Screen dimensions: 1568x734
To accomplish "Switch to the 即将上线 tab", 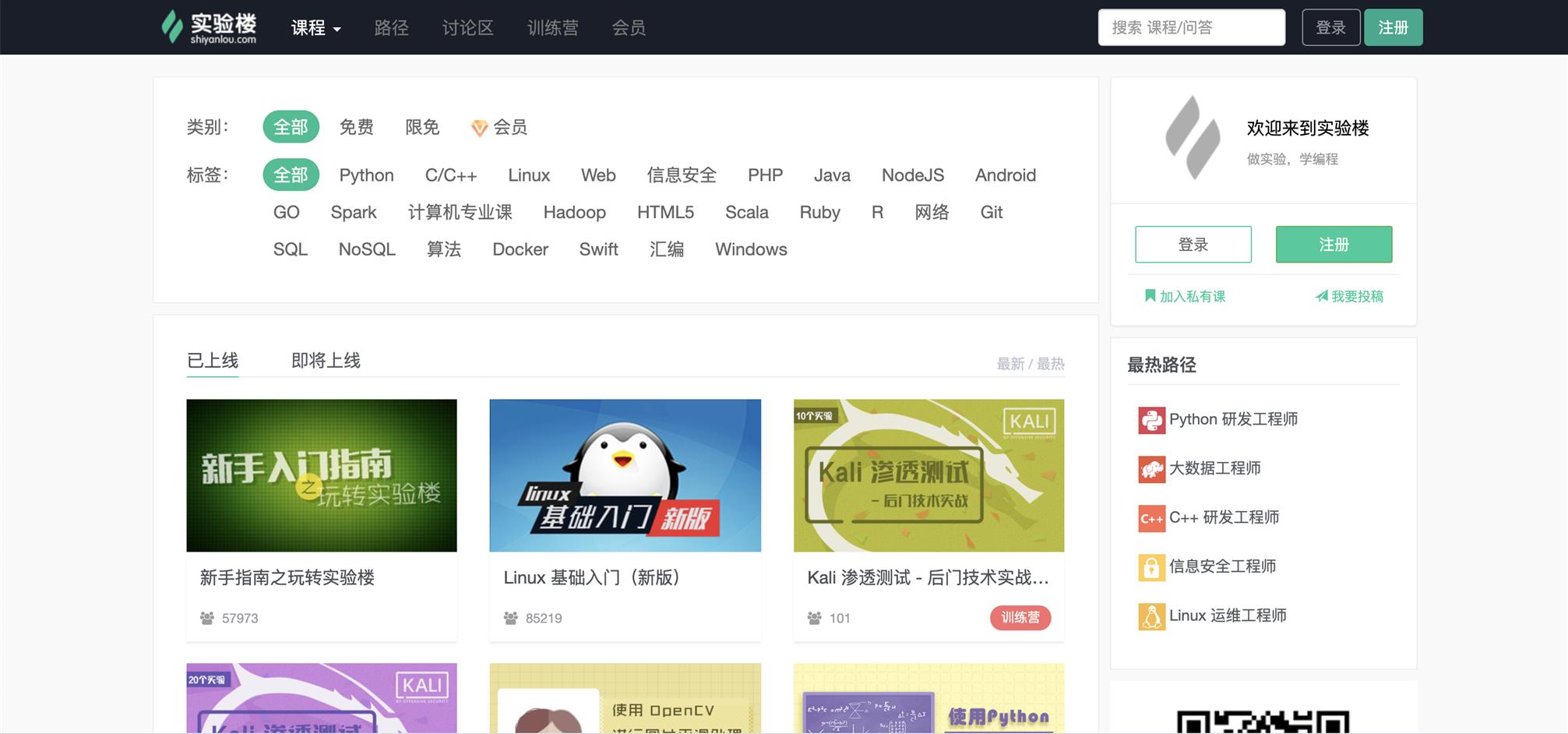I will 326,361.
